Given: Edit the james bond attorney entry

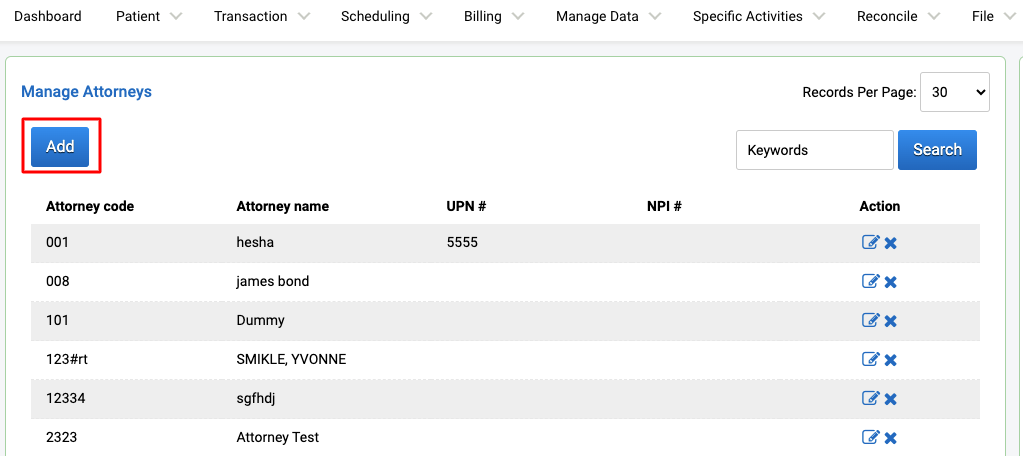Looking at the screenshot, I should [870, 281].
